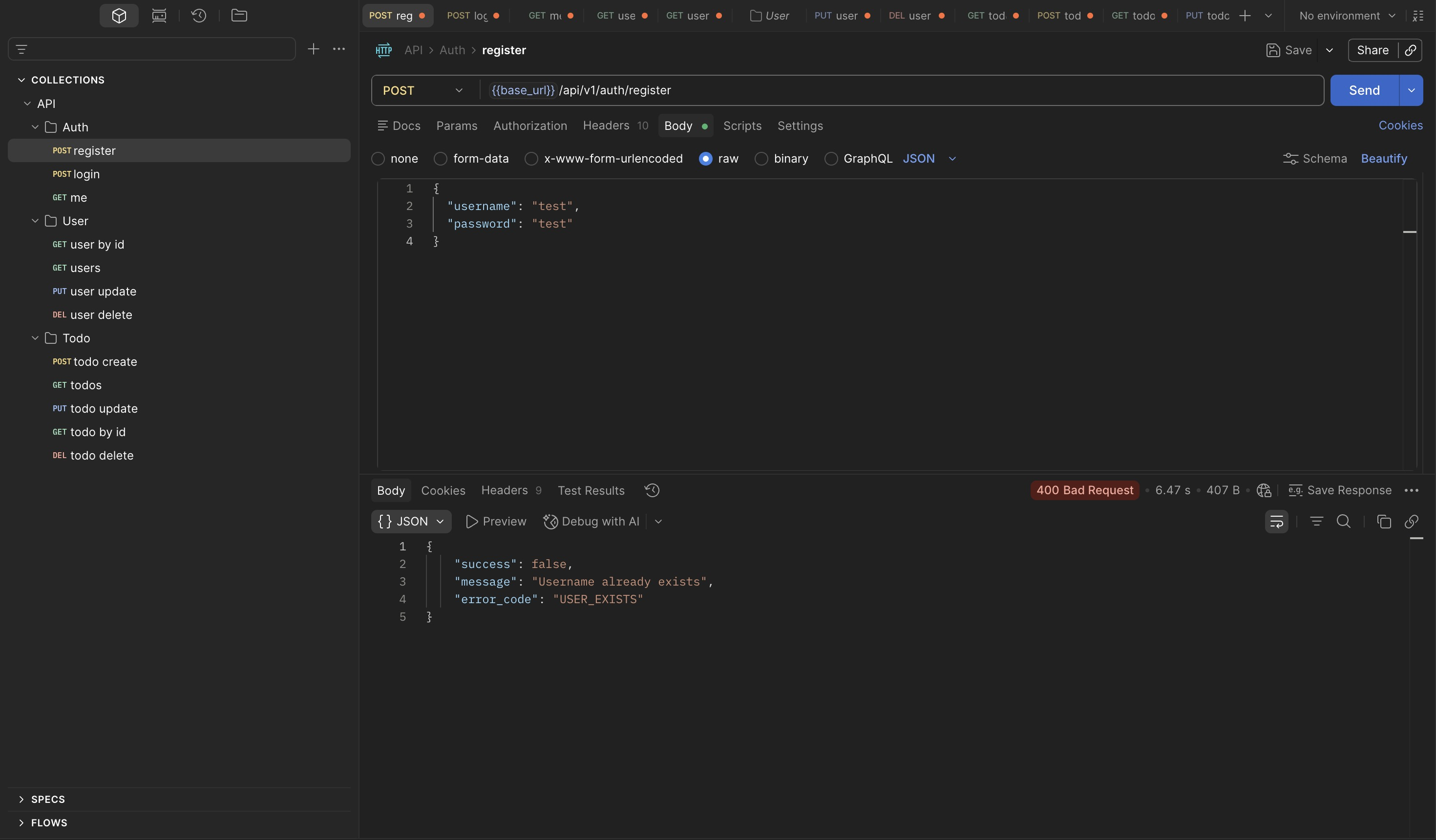Click the response history clock icon
Screen dimensions: 1436x840
[x=652, y=490]
